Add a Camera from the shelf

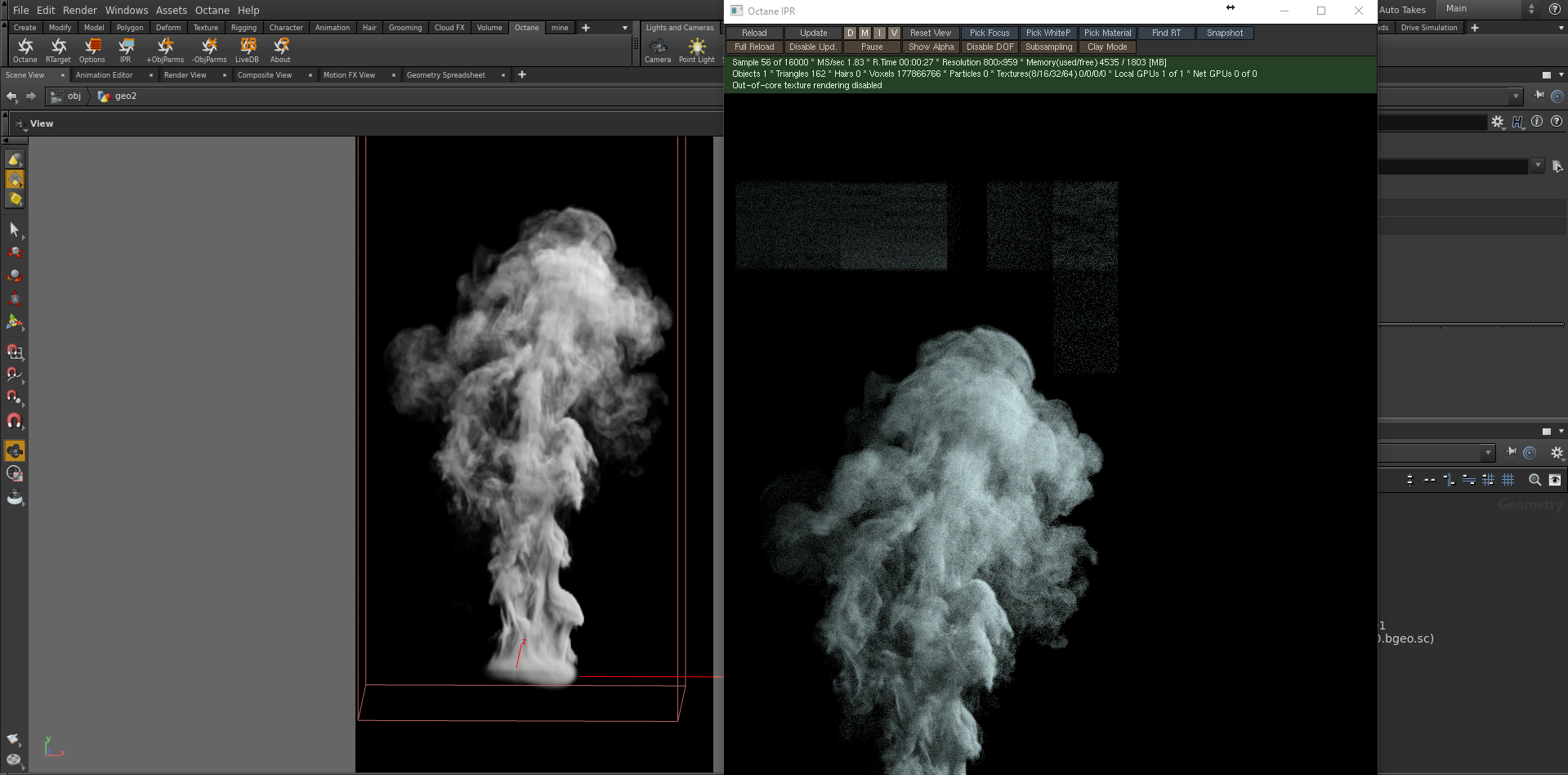[658, 49]
